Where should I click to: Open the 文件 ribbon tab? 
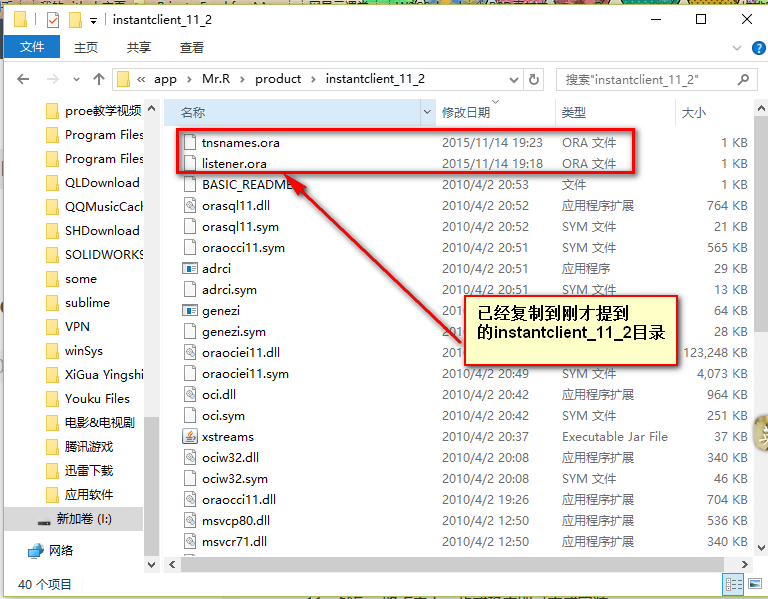click(x=32, y=47)
